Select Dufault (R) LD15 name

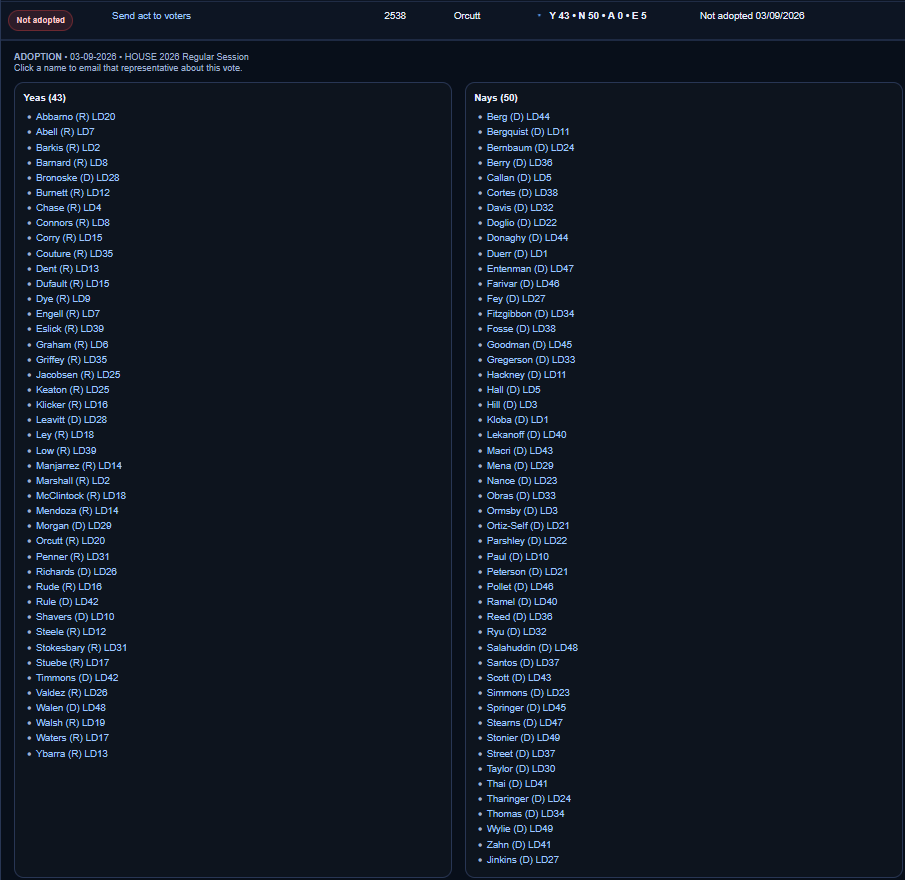(x=73, y=284)
